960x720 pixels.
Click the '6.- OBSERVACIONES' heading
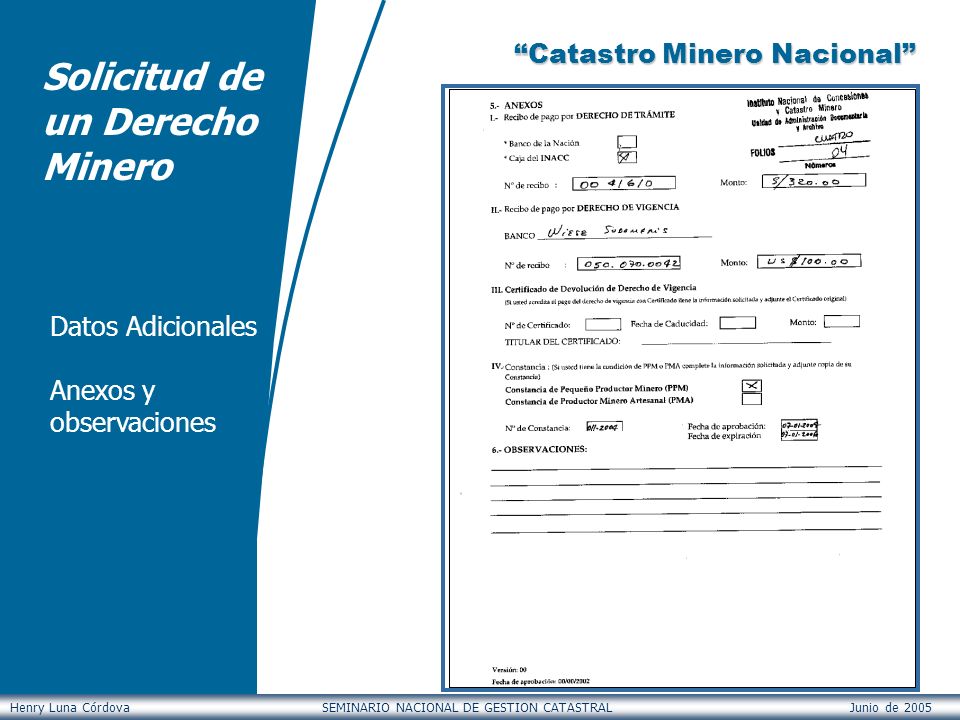539,449
